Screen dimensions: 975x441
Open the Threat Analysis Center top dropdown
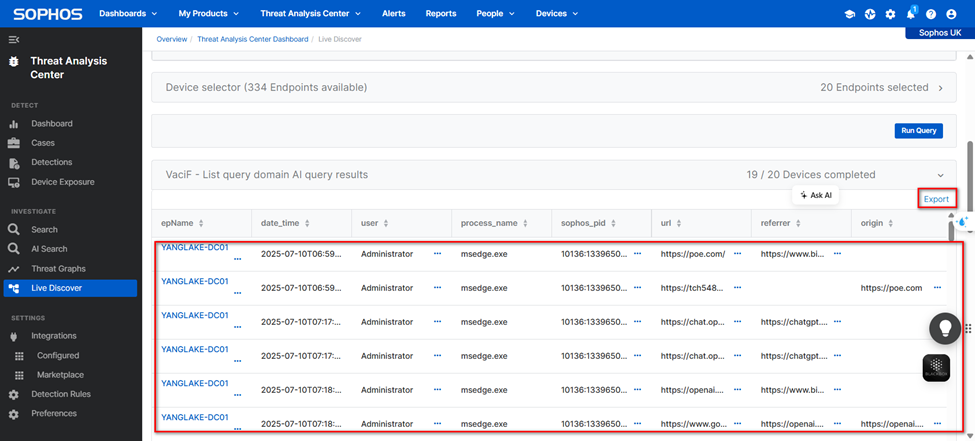pyautogui.click(x=311, y=14)
